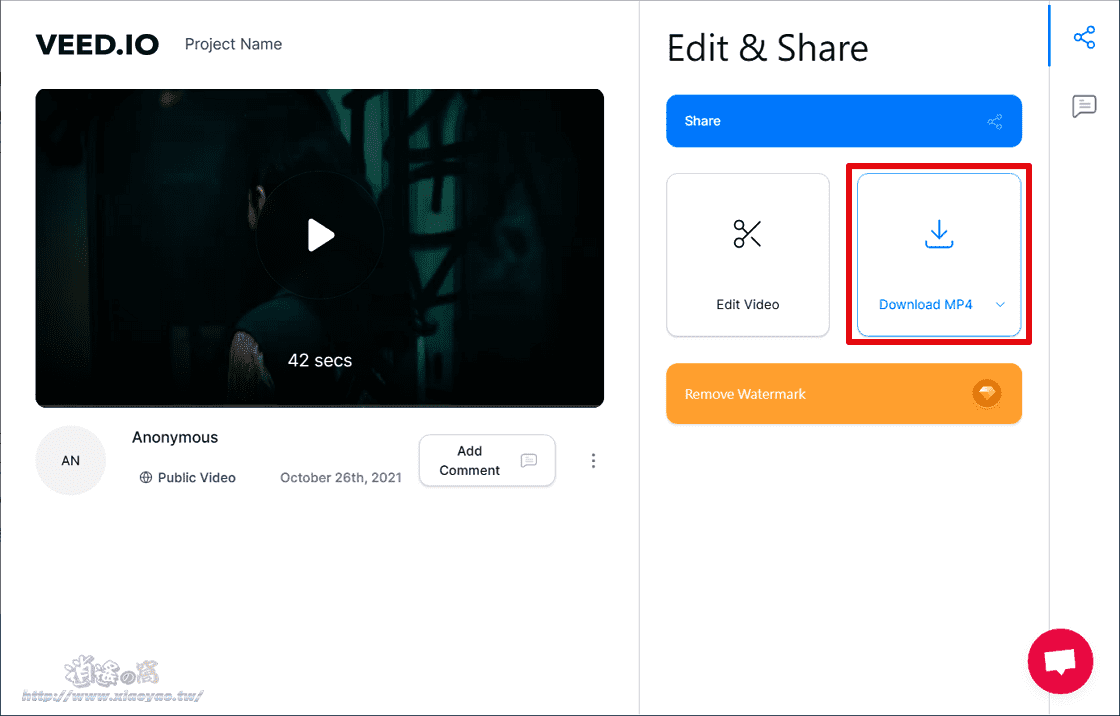
Task: Play the video with the center play button
Action: (320, 235)
